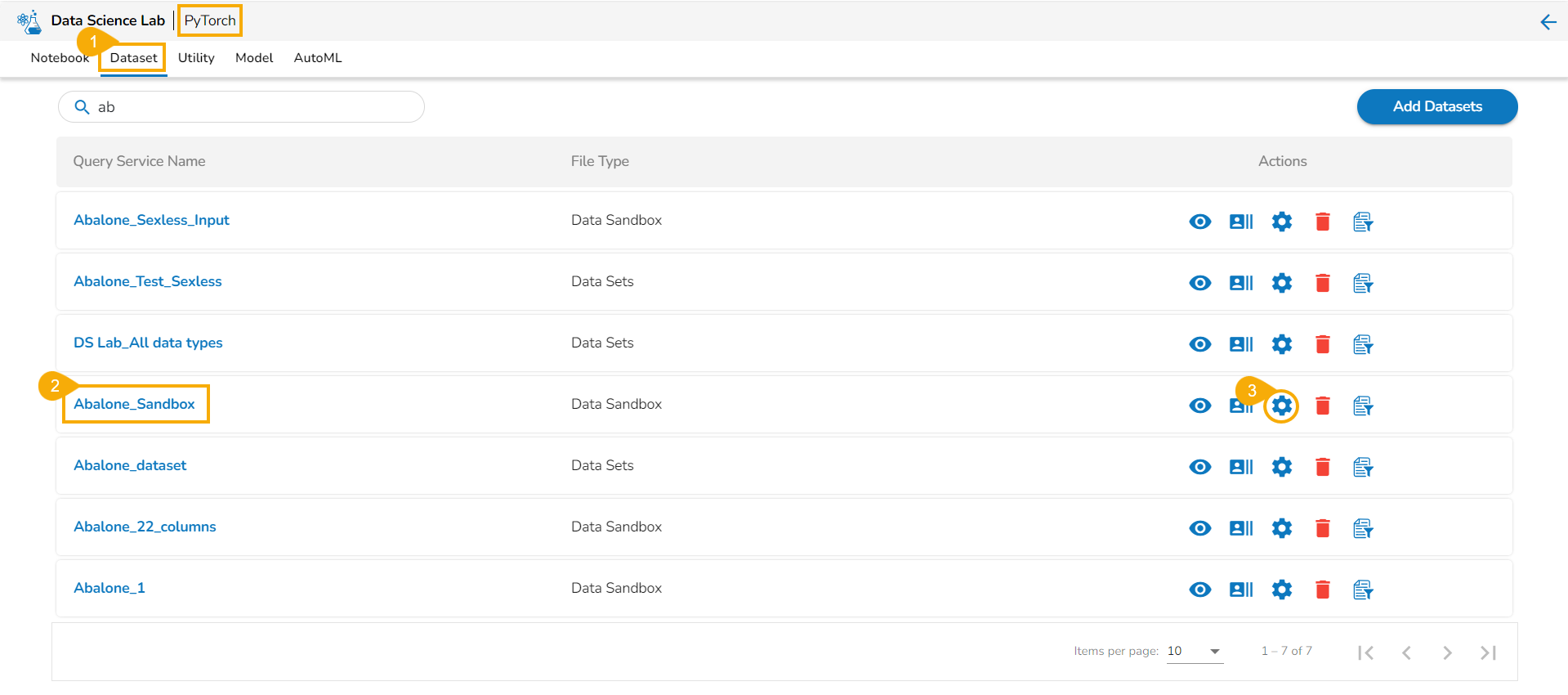Click the Add Datasets button
The height and width of the screenshot is (695, 1568).
(x=1436, y=107)
